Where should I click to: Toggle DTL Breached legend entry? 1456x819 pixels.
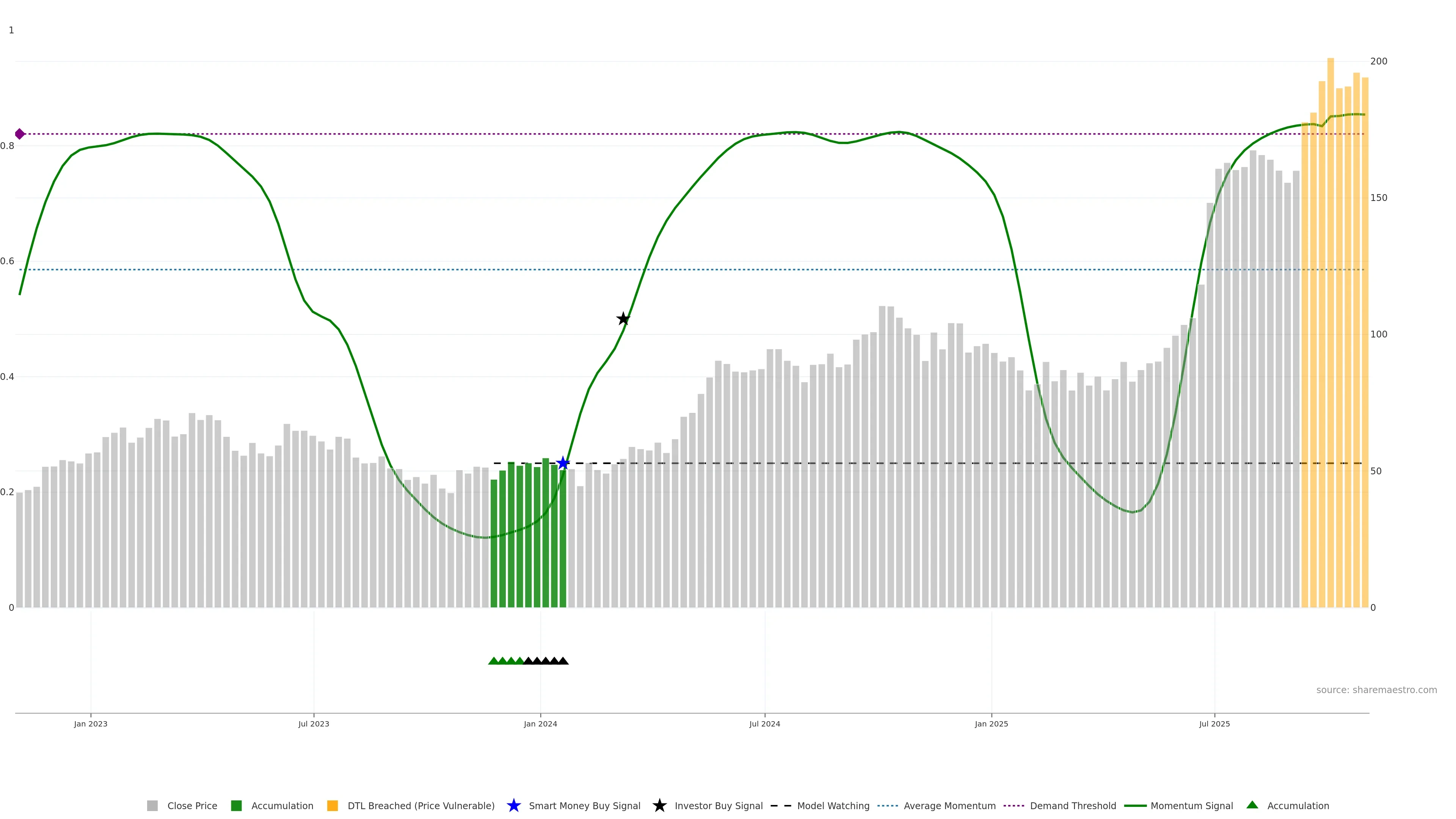pyautogui.click(x=420, y=805)
